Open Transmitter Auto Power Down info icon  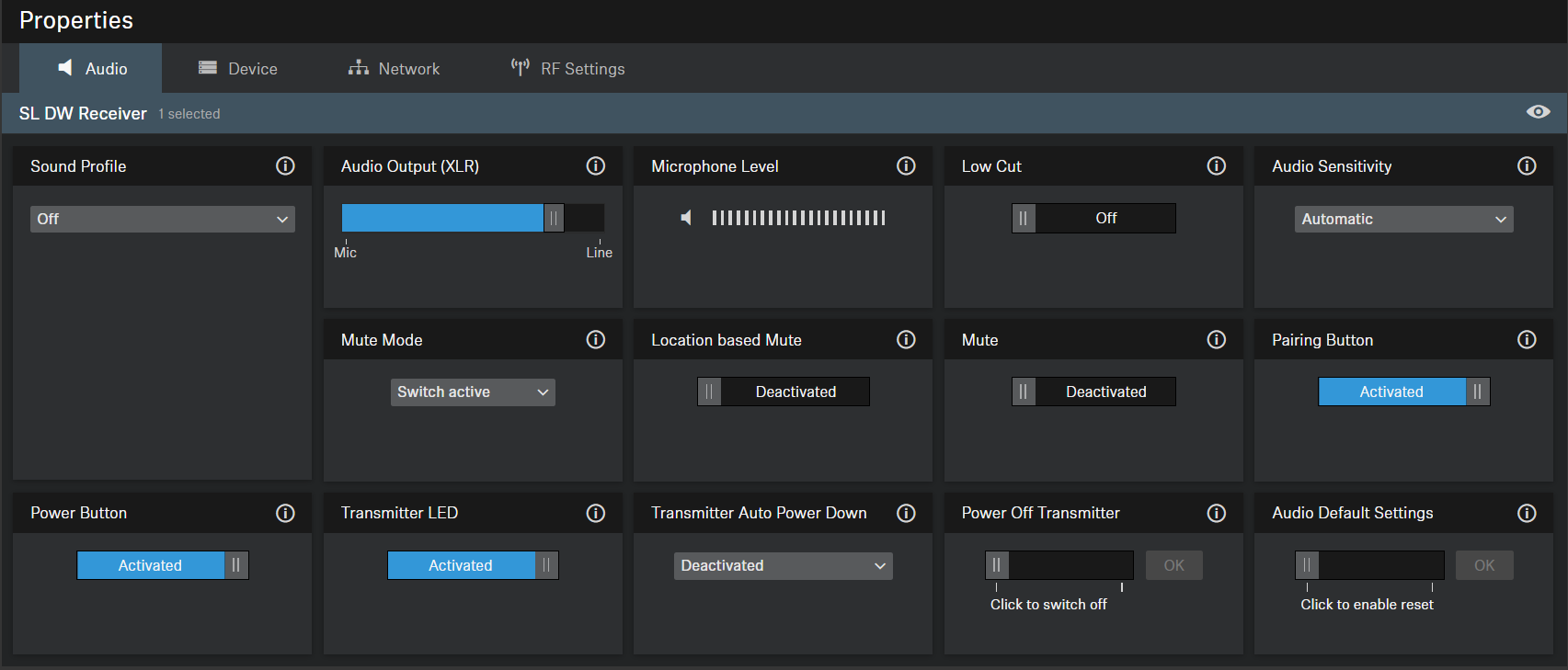(x=906, y=513)
